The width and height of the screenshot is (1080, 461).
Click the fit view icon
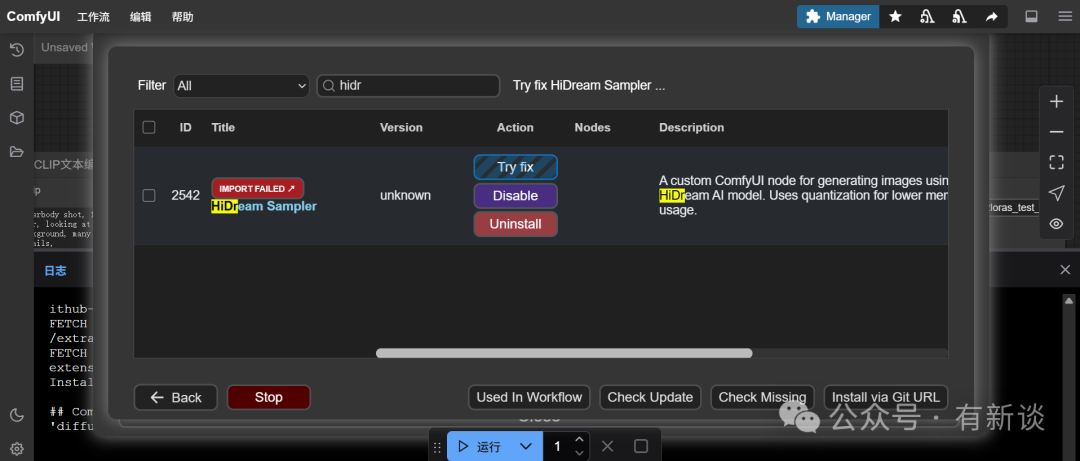click(1056, 163)
